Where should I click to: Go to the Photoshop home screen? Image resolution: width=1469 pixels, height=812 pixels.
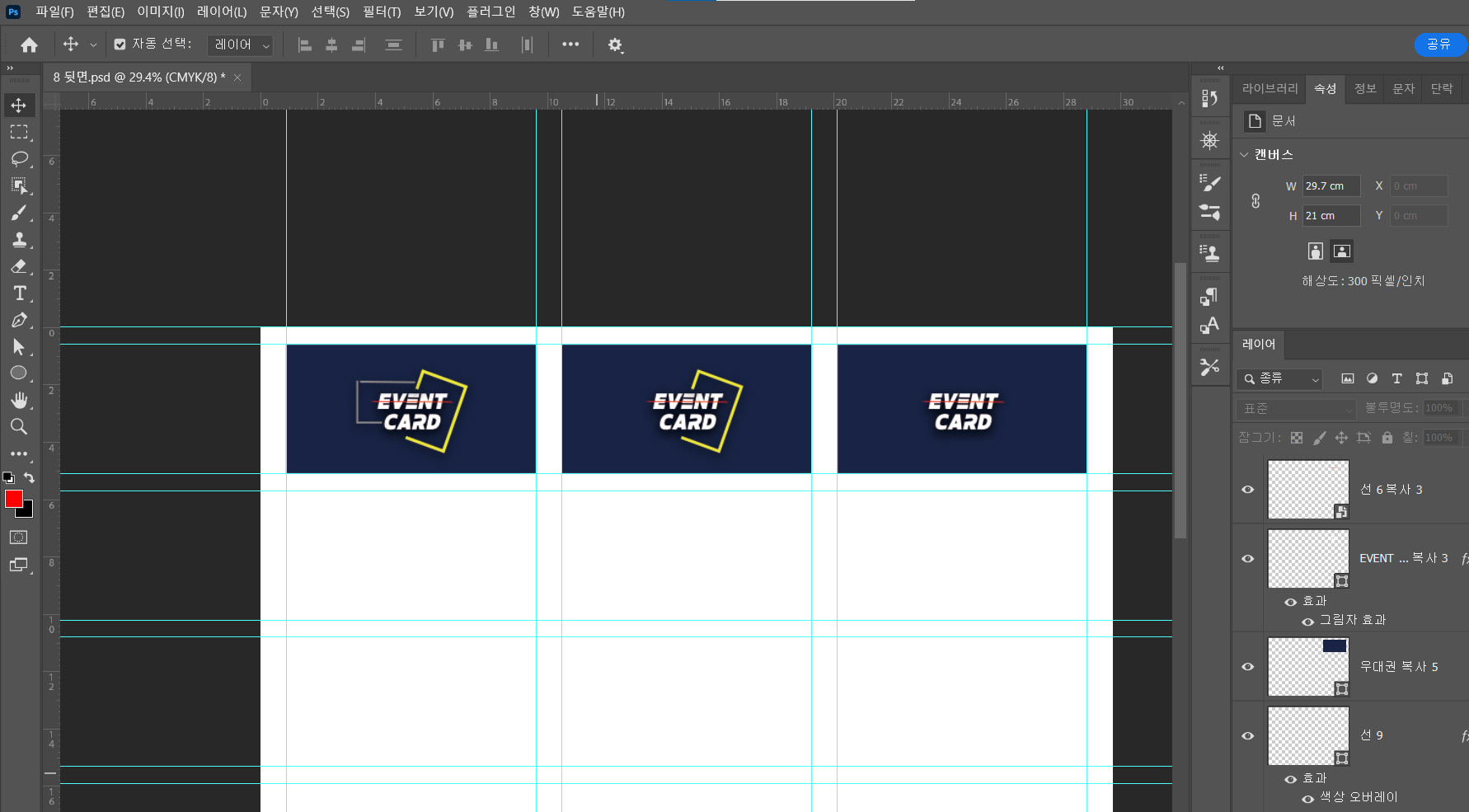pyautogui.click(x=30, y=45)
